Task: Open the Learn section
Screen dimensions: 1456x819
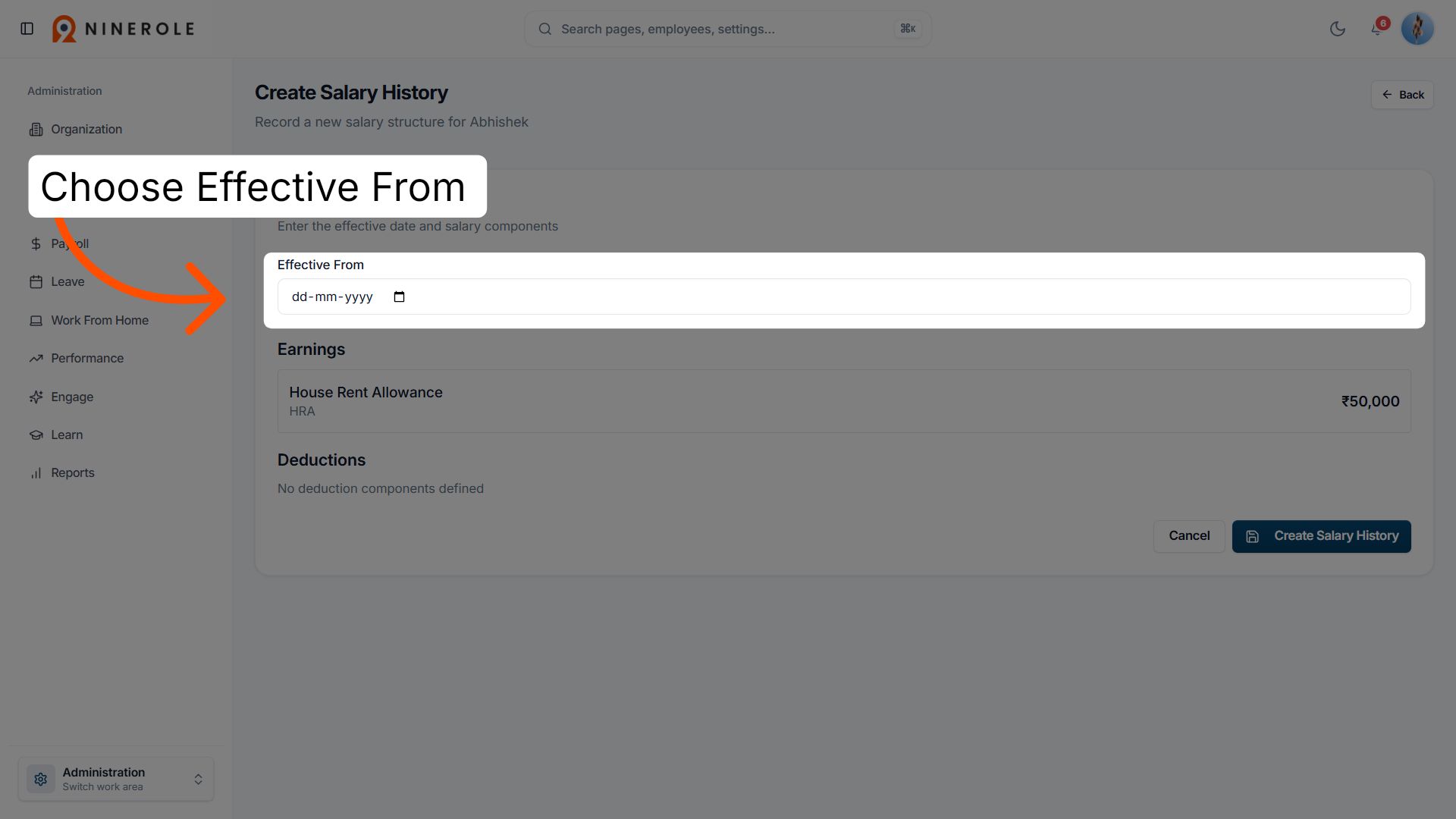Action: point(67,435)
